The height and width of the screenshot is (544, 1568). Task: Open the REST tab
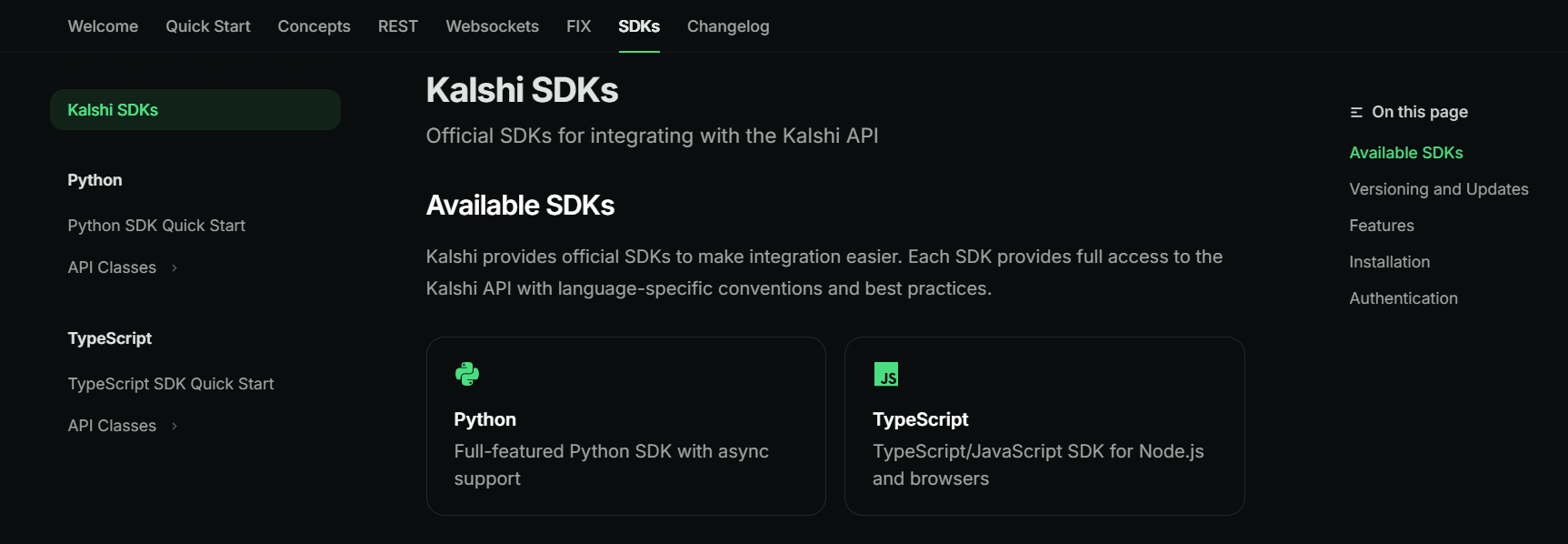398,26
